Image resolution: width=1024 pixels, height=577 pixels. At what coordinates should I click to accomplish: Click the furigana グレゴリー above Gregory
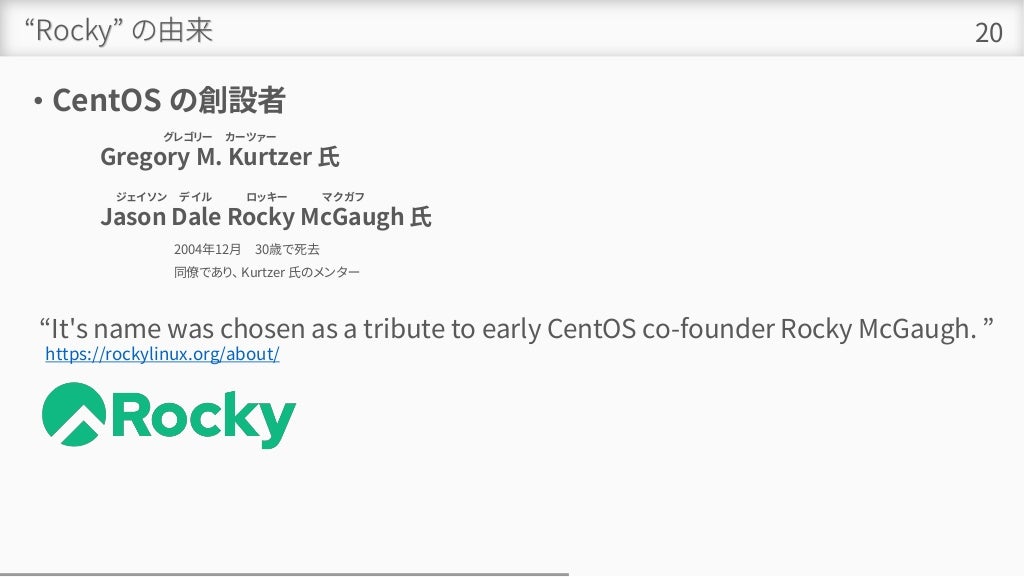(187, 136)
